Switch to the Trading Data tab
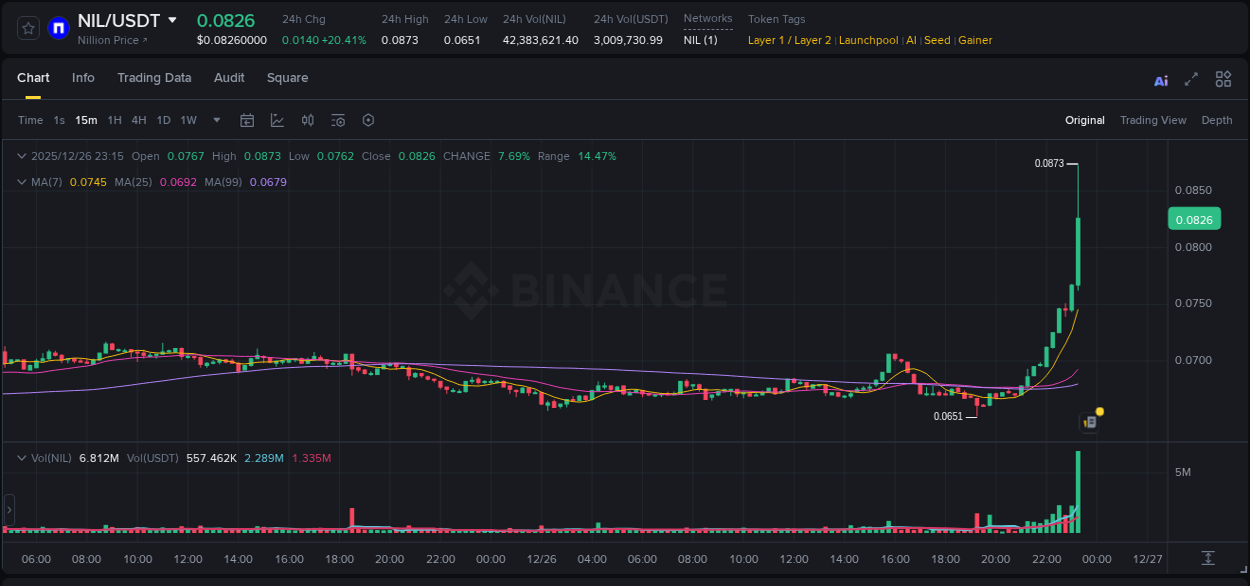The image size is (1250, 586). click(x=154, y=78)
